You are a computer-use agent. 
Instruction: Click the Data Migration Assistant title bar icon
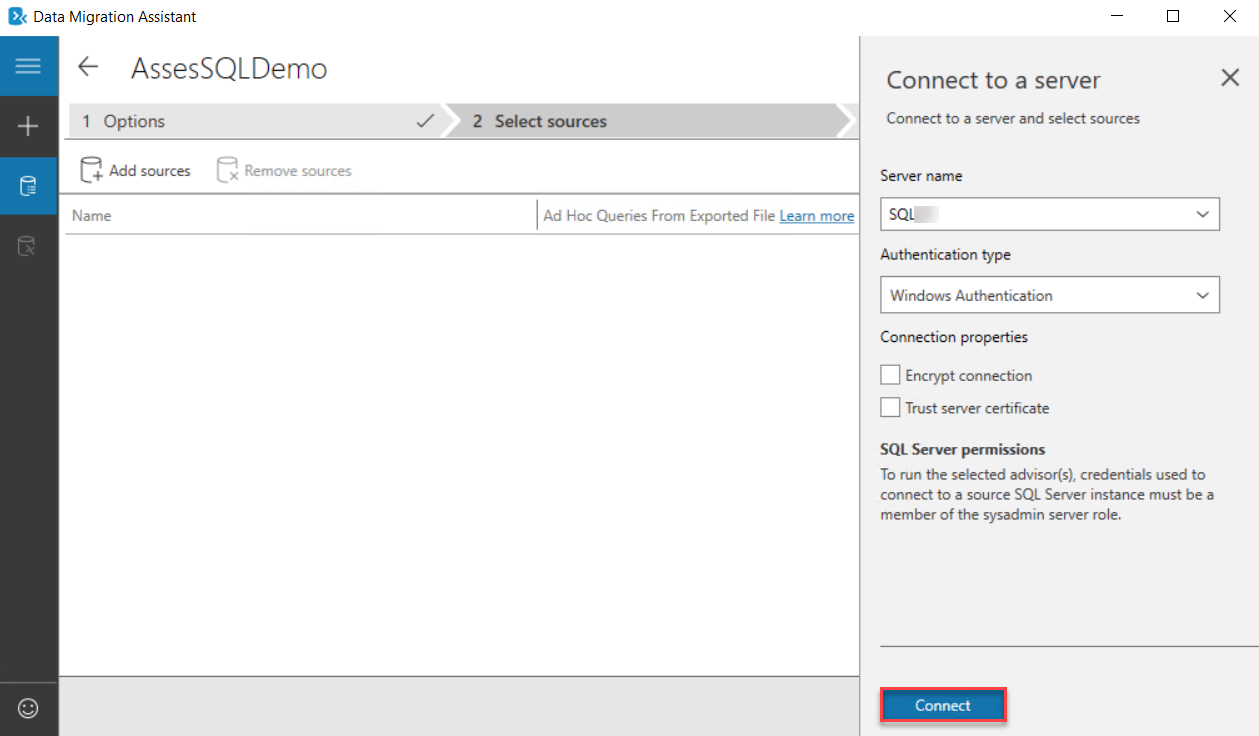pyautogui.click(x=17, y=16)
